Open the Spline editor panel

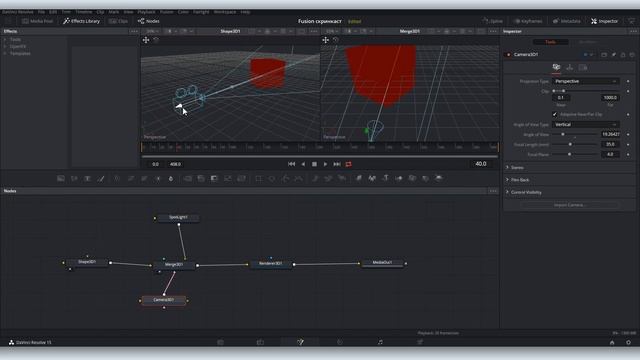coord(492,21)
